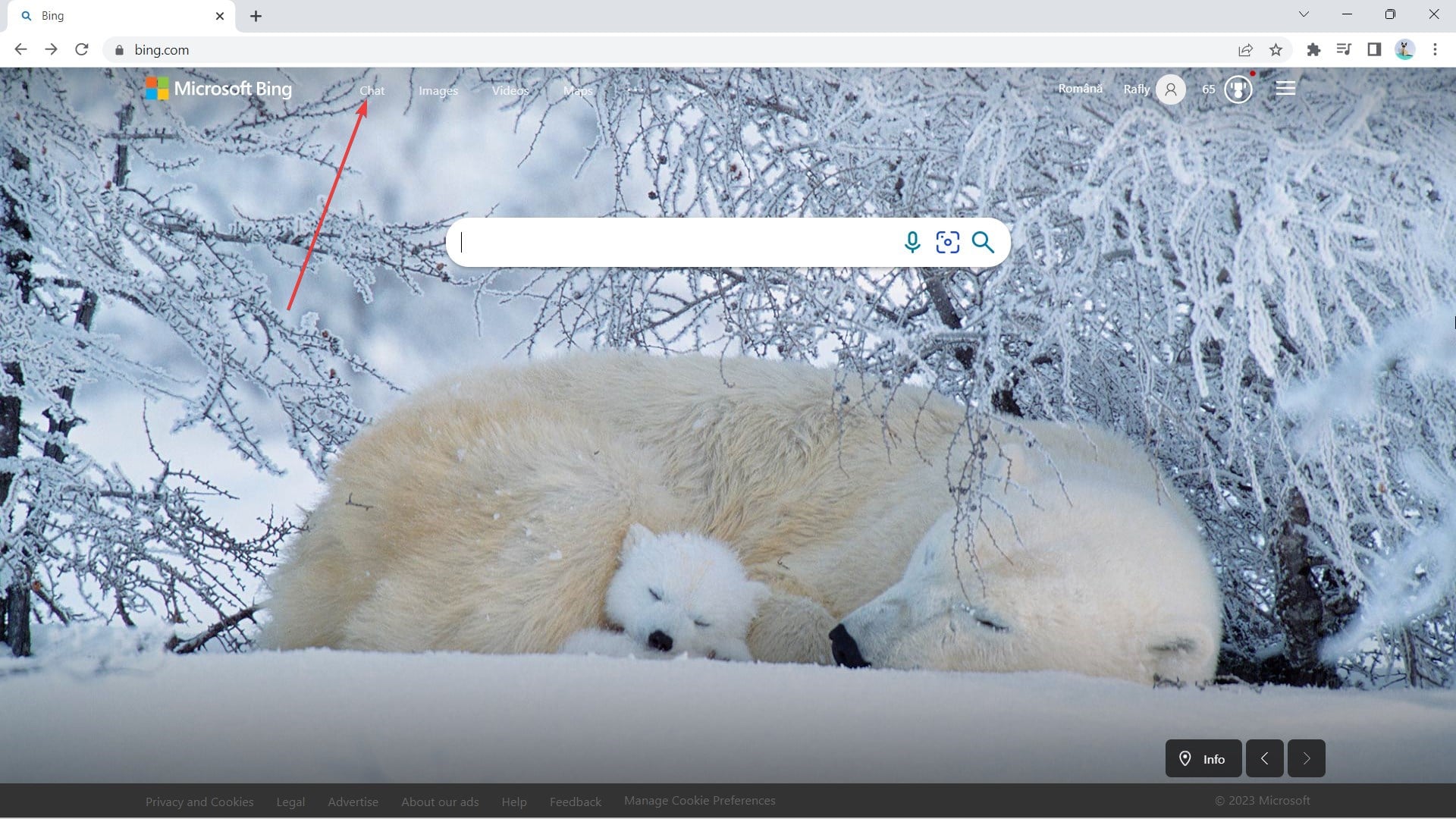1456x819 pixels.
Task: Go to Images section
Action: [438, 90]
